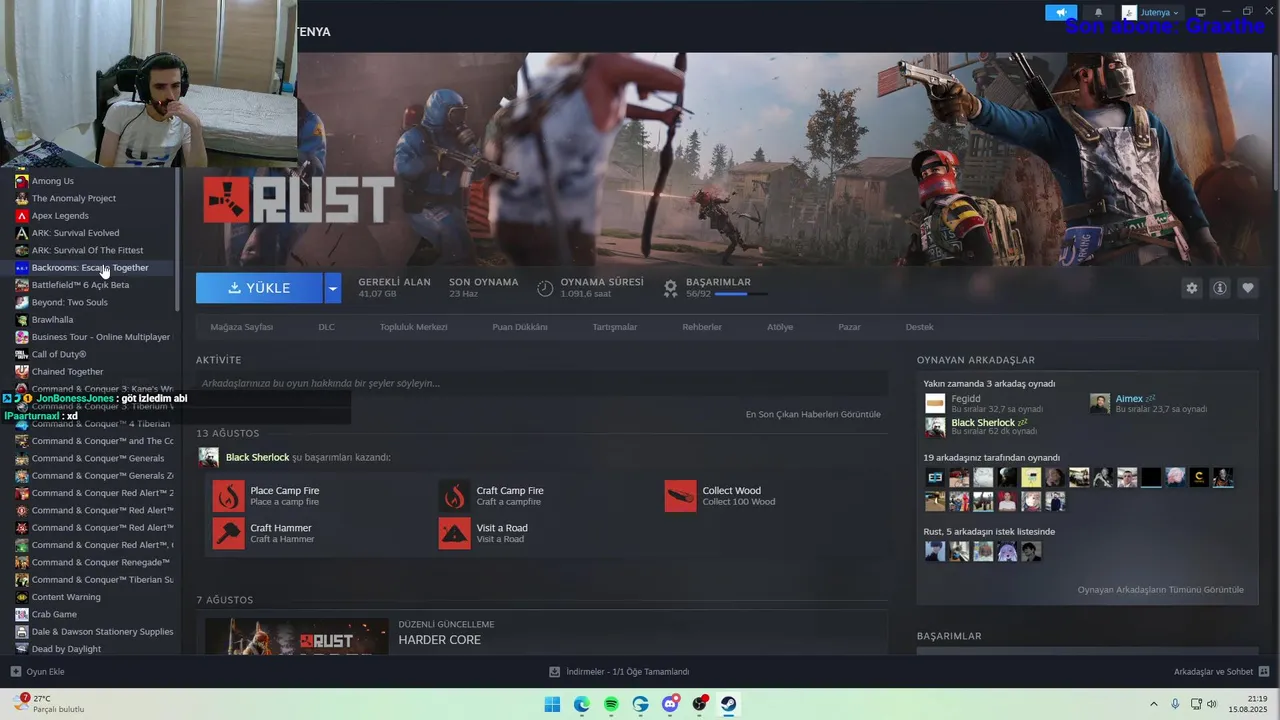Select Apex Legends in library list
The width and height of the screenshot is (1280, 720).
(x=60, y=216)
